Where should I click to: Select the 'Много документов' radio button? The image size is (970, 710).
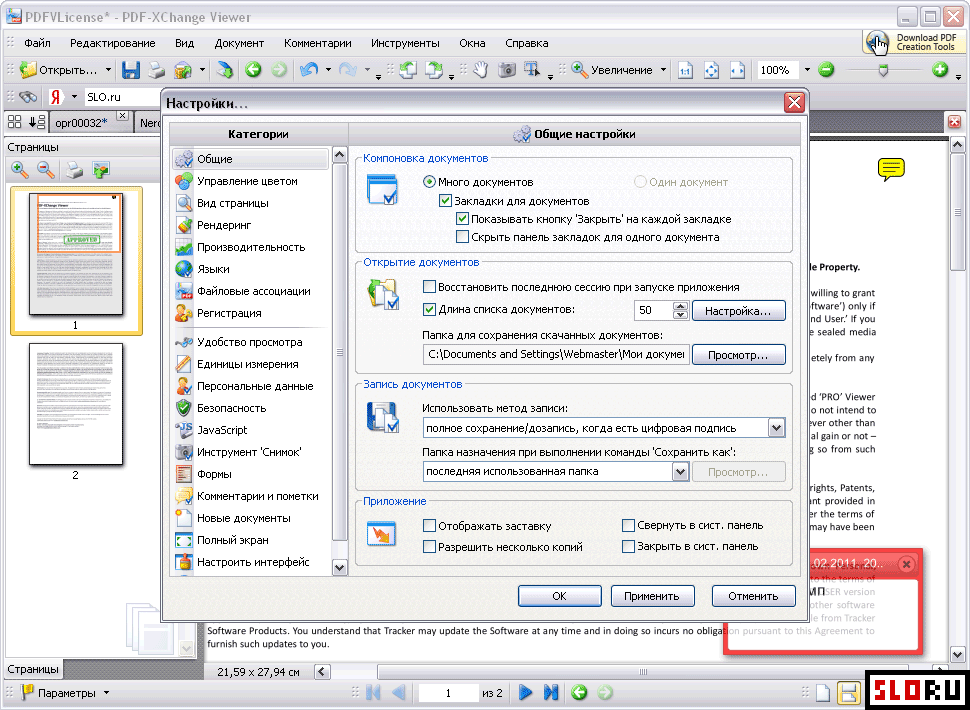click(x=429, y=182)
